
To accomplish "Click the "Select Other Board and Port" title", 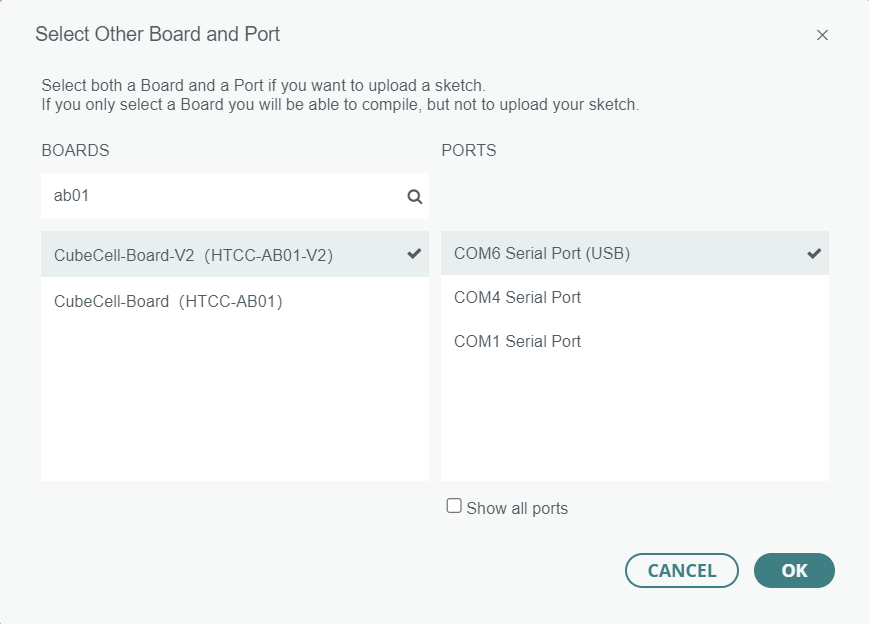I will (157, 35).
